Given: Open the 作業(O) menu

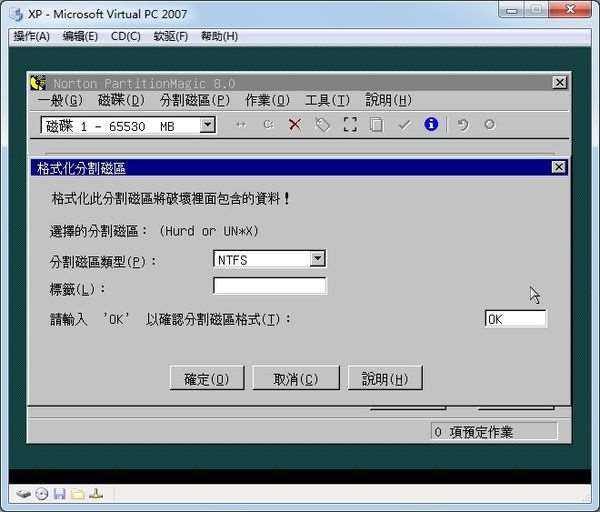Looking at the screenshot, I should pos(267,100).
